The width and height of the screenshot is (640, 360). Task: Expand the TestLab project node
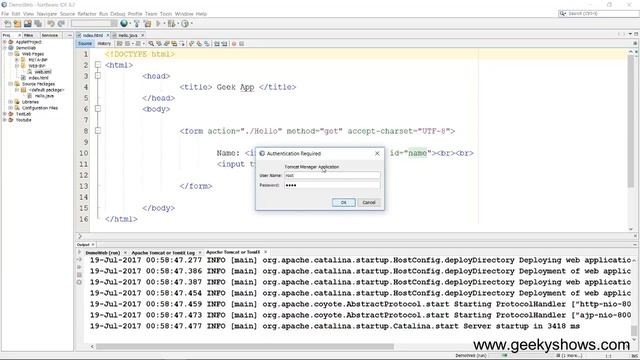point(5,114)
